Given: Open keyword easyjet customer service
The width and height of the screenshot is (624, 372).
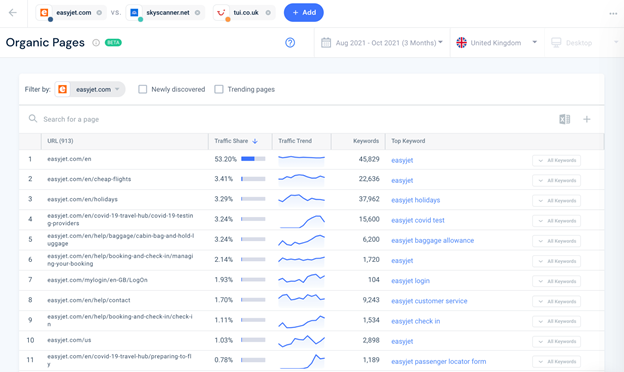Looking at the screenshot, I should 429,301.
